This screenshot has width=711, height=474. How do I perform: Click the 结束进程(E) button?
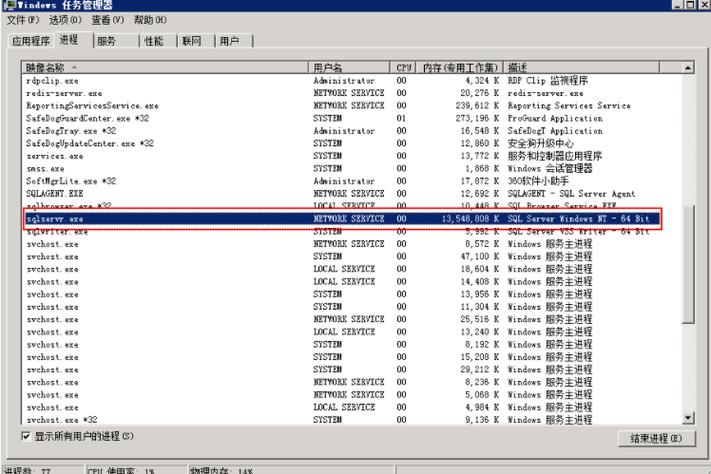coord(656,439)
